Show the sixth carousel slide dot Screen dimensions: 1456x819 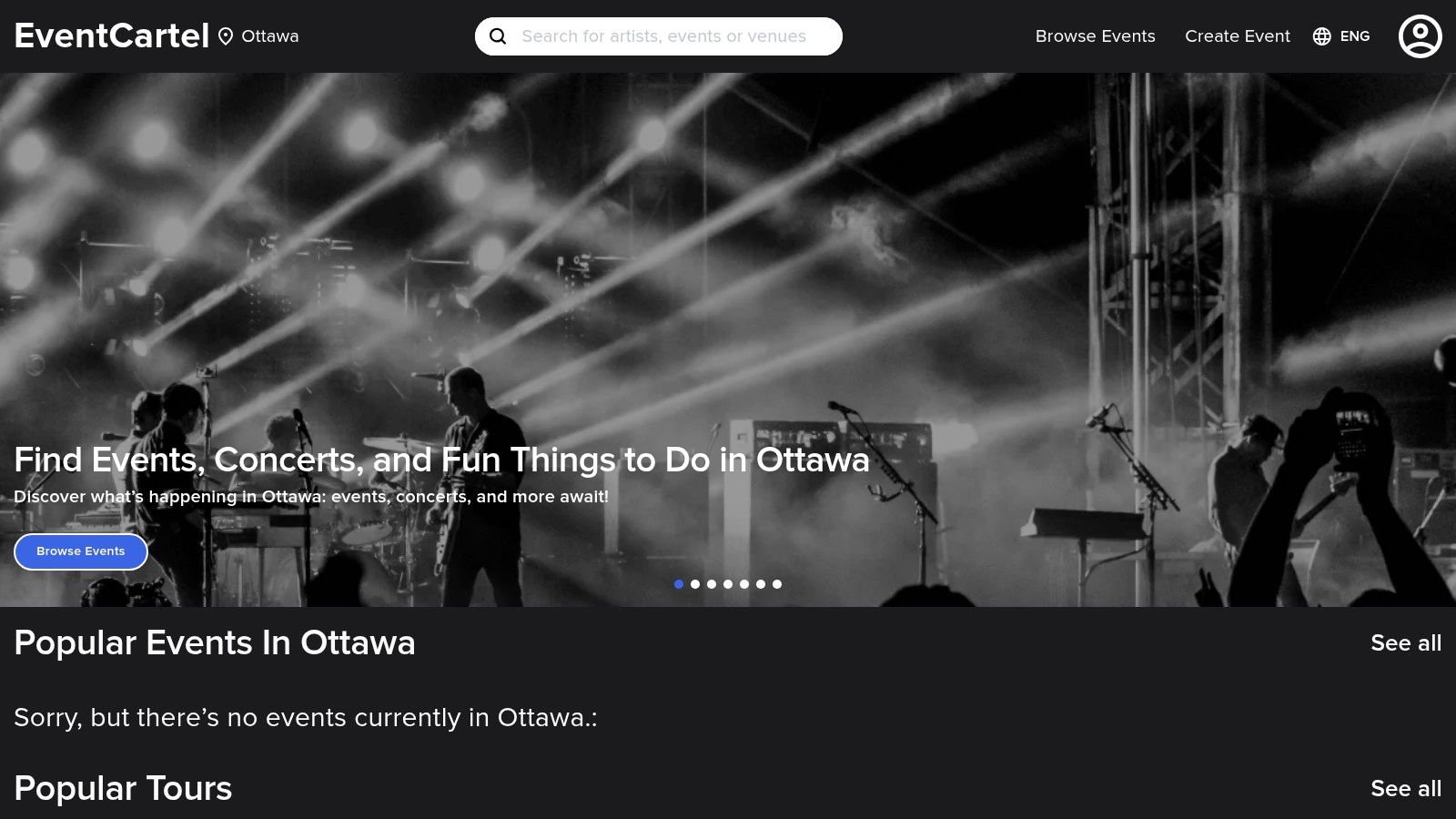pos(761,584)
